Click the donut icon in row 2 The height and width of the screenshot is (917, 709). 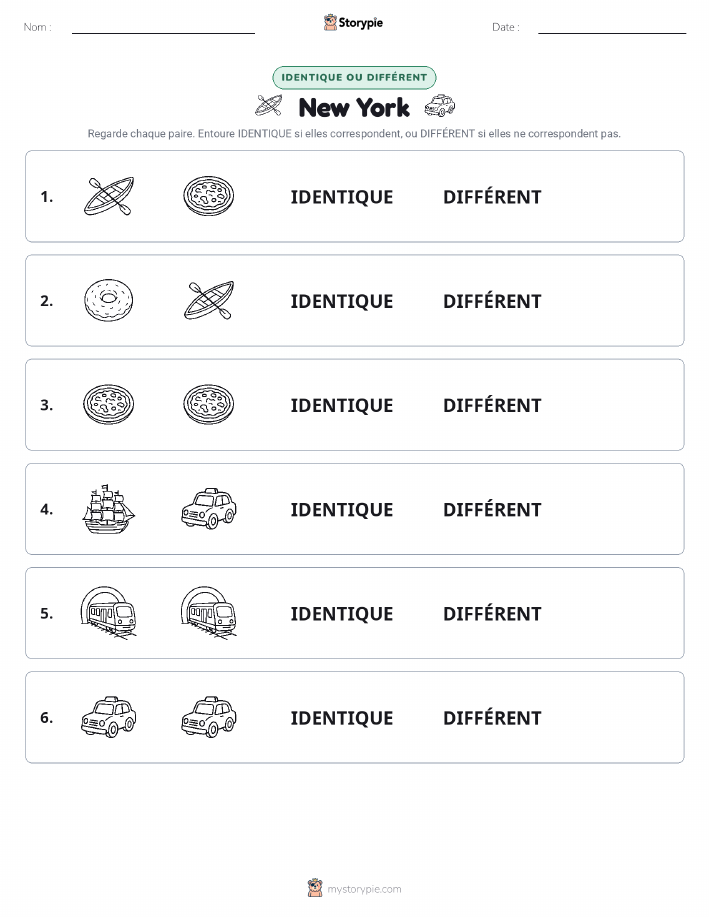point(109,301)
